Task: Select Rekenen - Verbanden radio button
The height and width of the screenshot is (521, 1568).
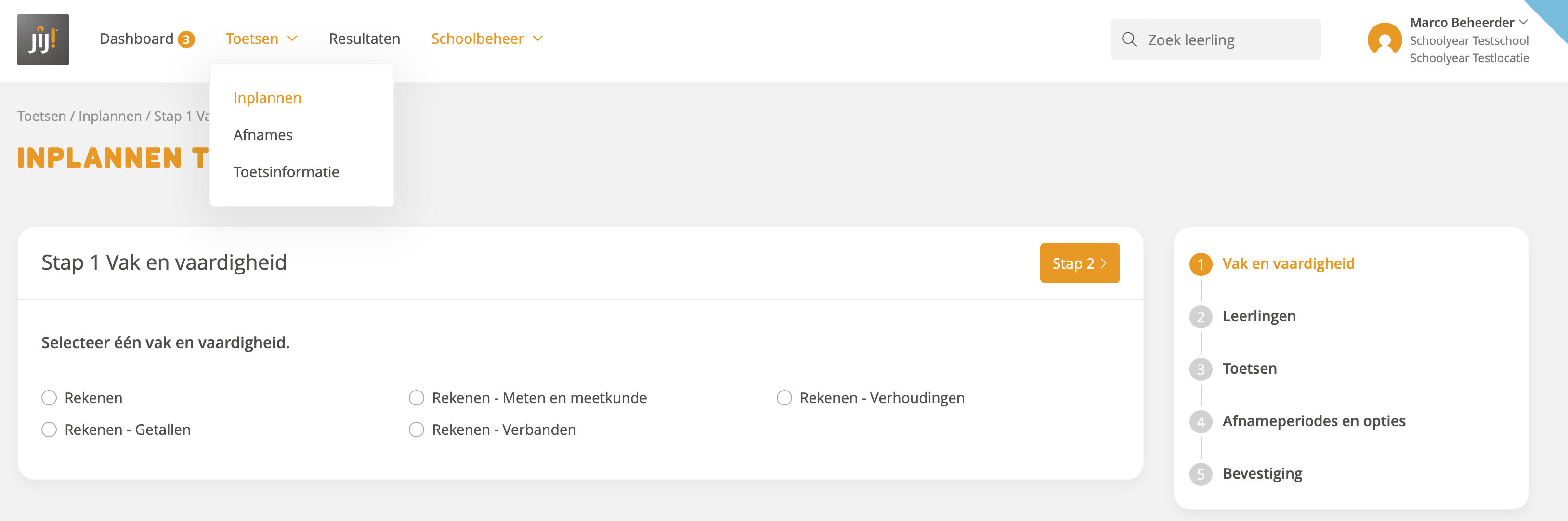Action: 417,430
